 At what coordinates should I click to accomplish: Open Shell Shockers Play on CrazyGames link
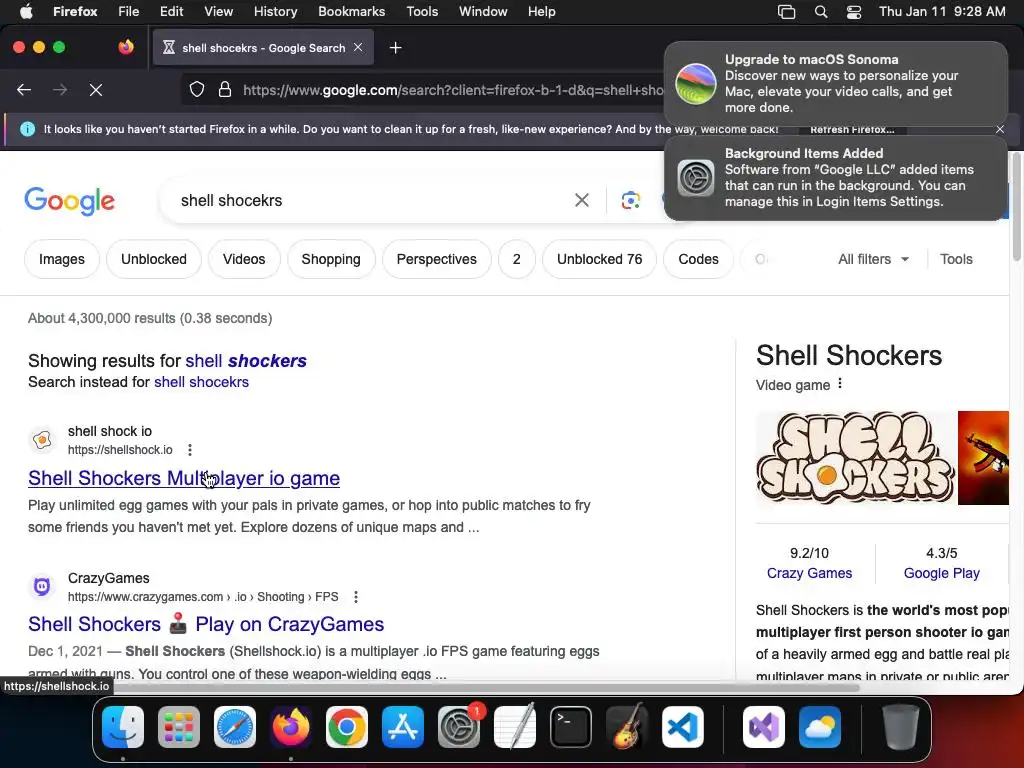(206, 624)
